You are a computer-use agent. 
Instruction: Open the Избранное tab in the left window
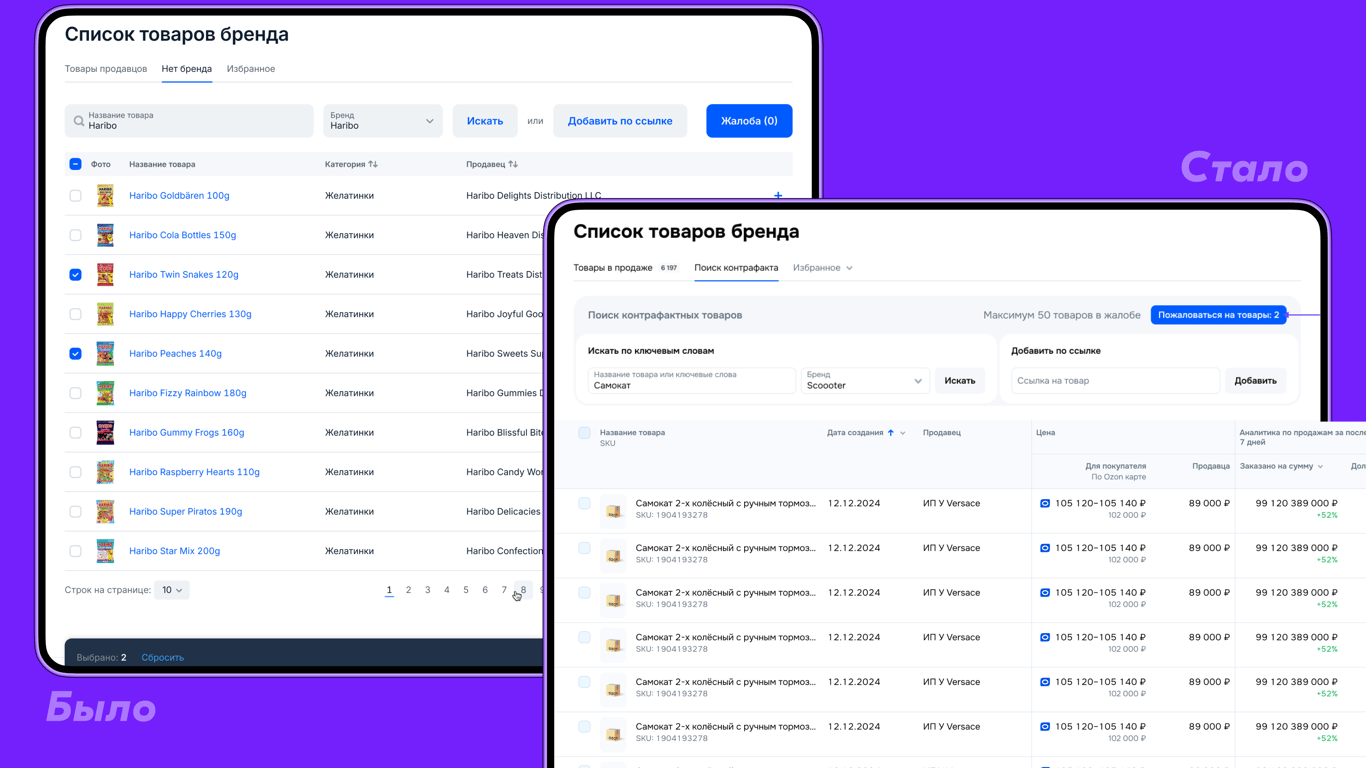251,69
